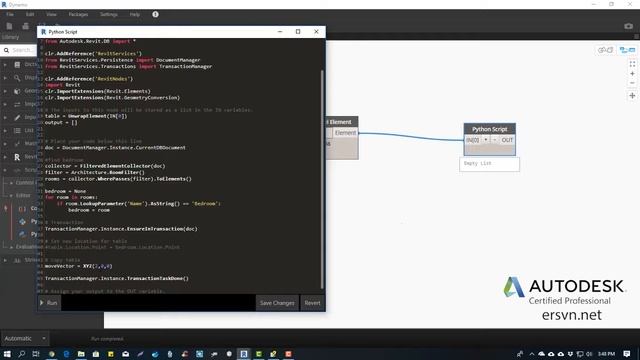Expand the ImportExport library category
This screenshot has width=640, height=360.
pyautogui.click(x=5, y=104)
